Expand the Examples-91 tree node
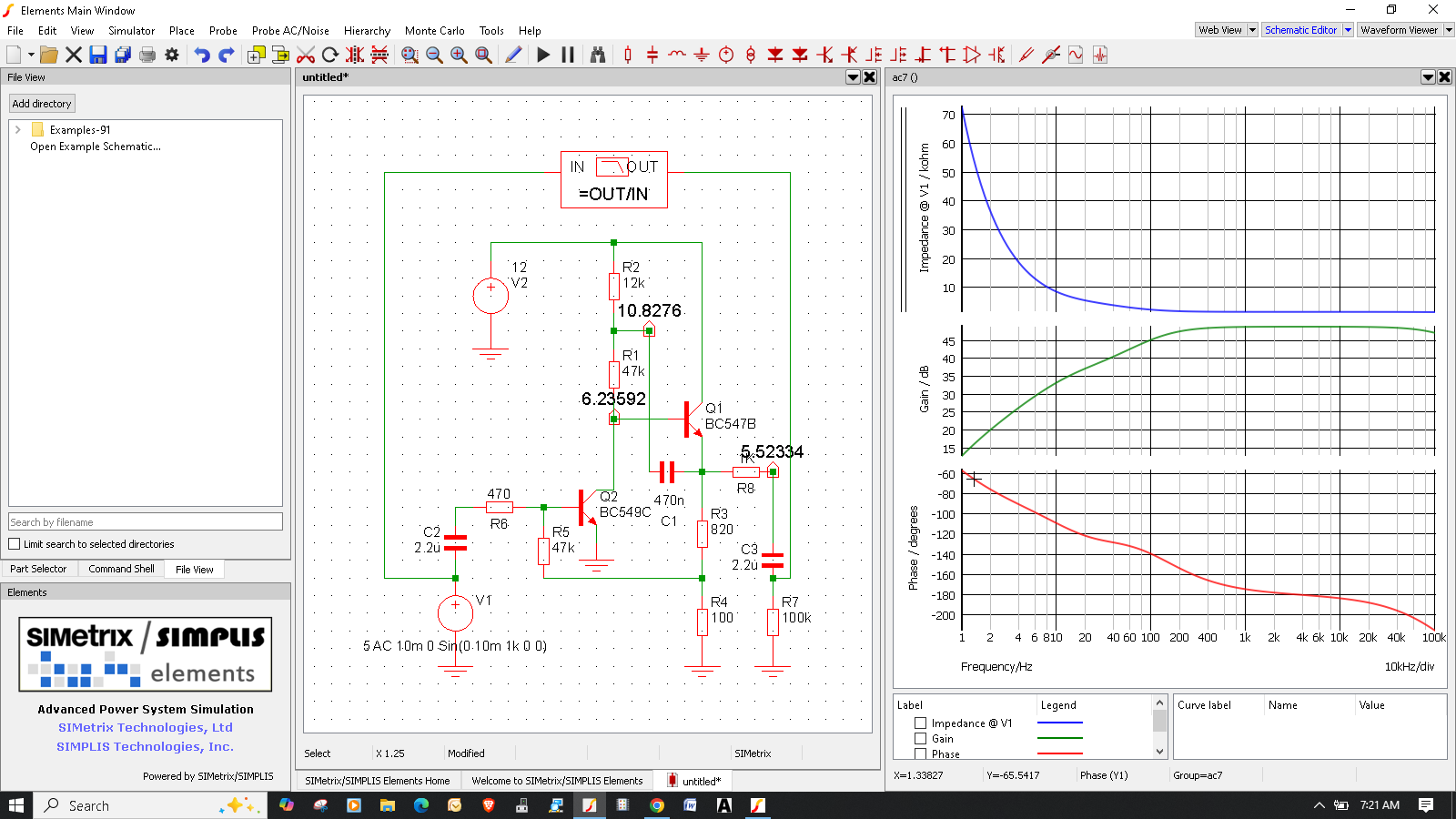The width and height of the screenshot is (1456, 819). coord(17,130)
